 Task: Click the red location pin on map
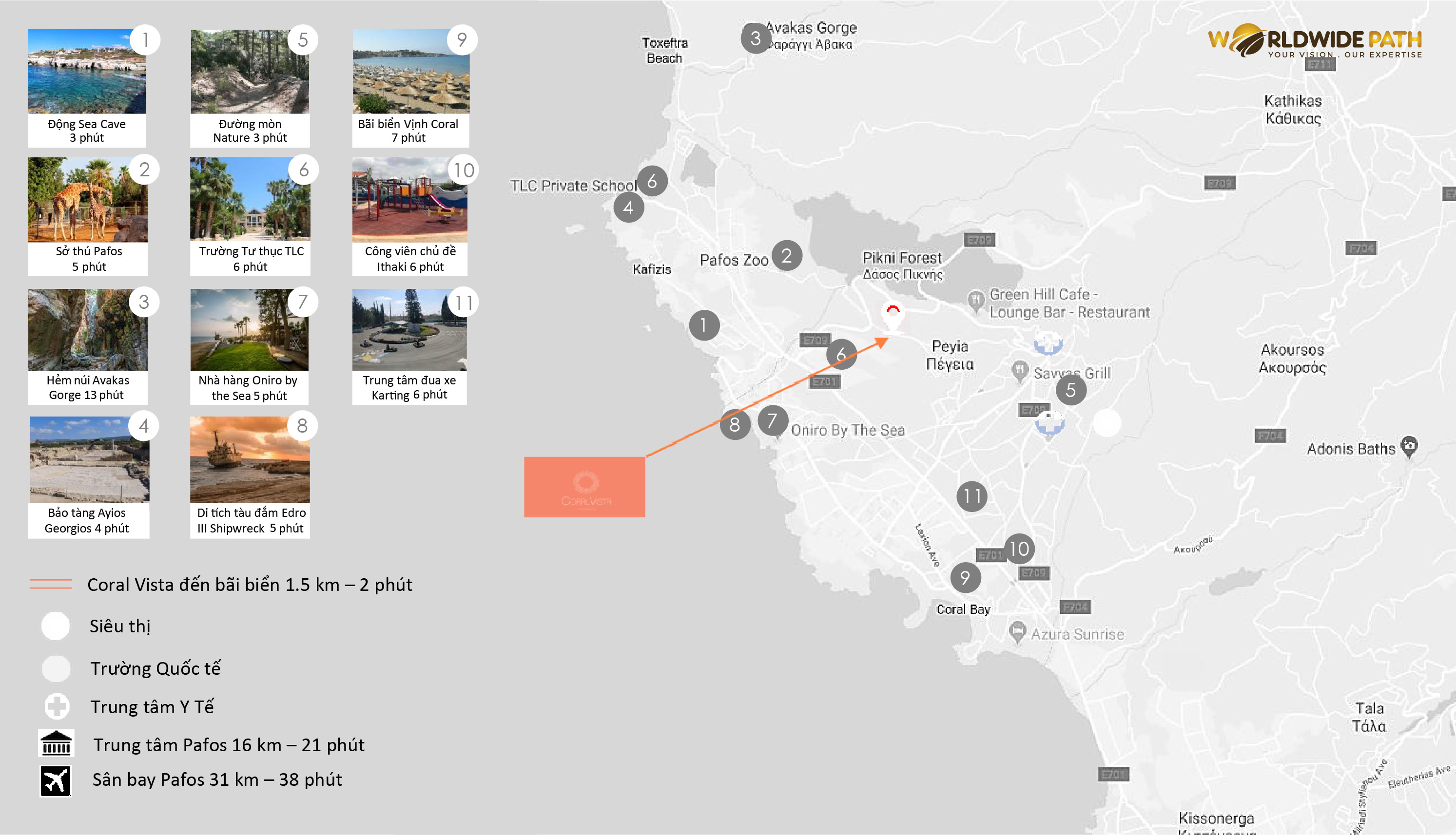[x=893, y=317]
